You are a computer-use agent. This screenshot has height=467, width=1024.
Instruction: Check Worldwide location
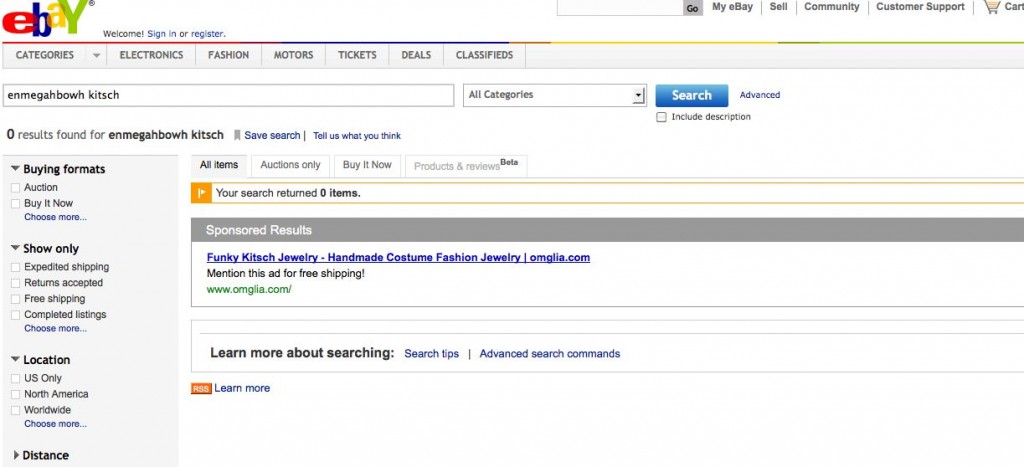(16, 411)
